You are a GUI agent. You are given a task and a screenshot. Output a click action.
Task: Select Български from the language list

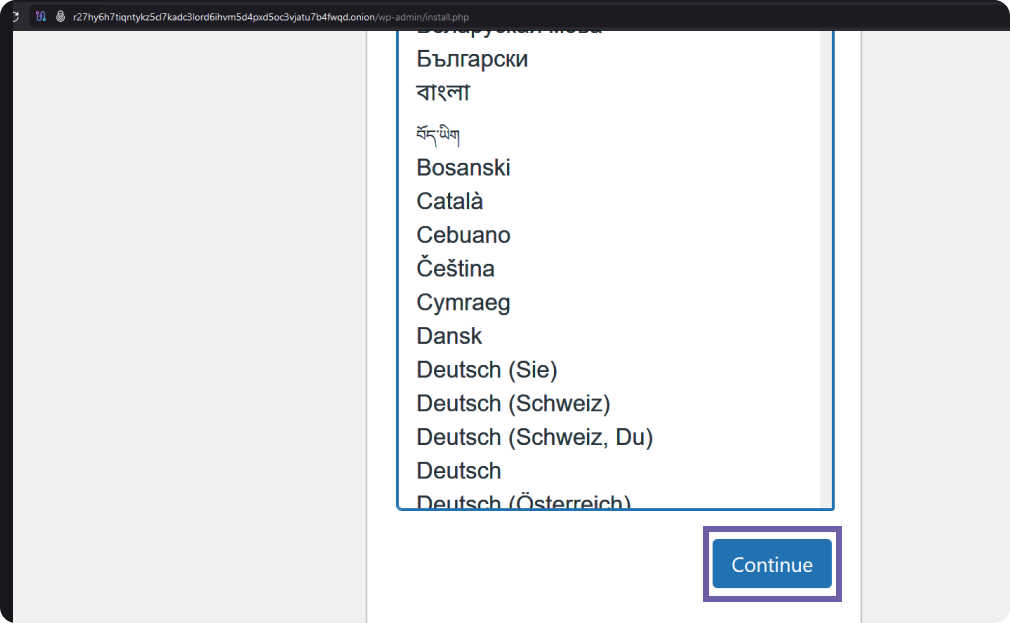point(472,59)
